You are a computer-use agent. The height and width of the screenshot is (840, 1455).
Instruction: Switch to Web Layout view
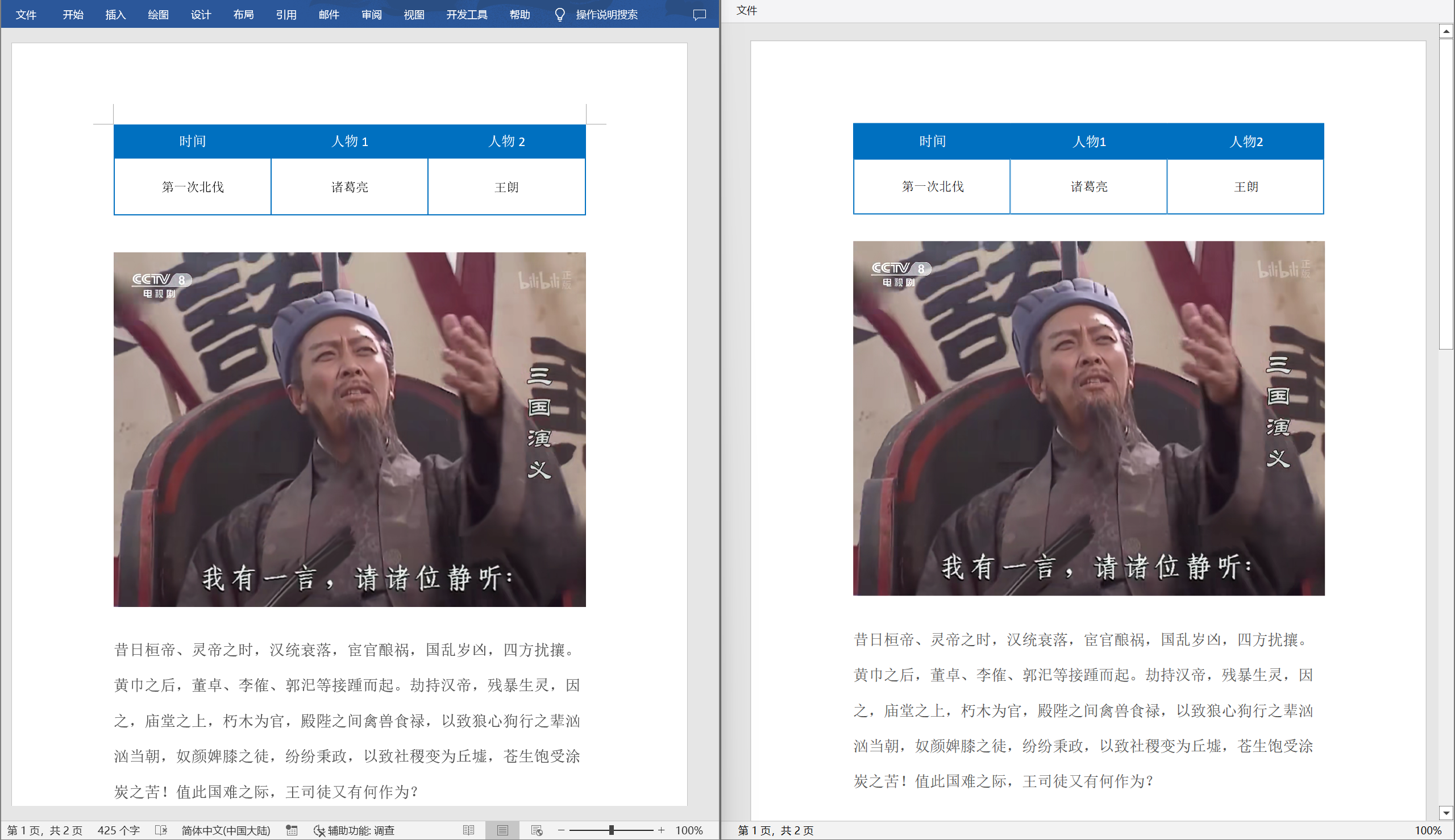click(537, 830)
